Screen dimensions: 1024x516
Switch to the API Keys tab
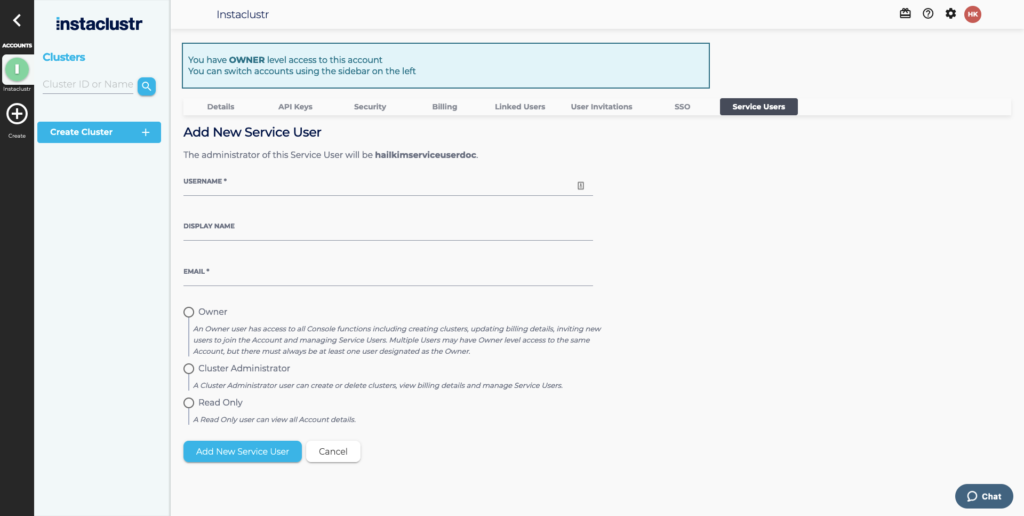(295, 107)
